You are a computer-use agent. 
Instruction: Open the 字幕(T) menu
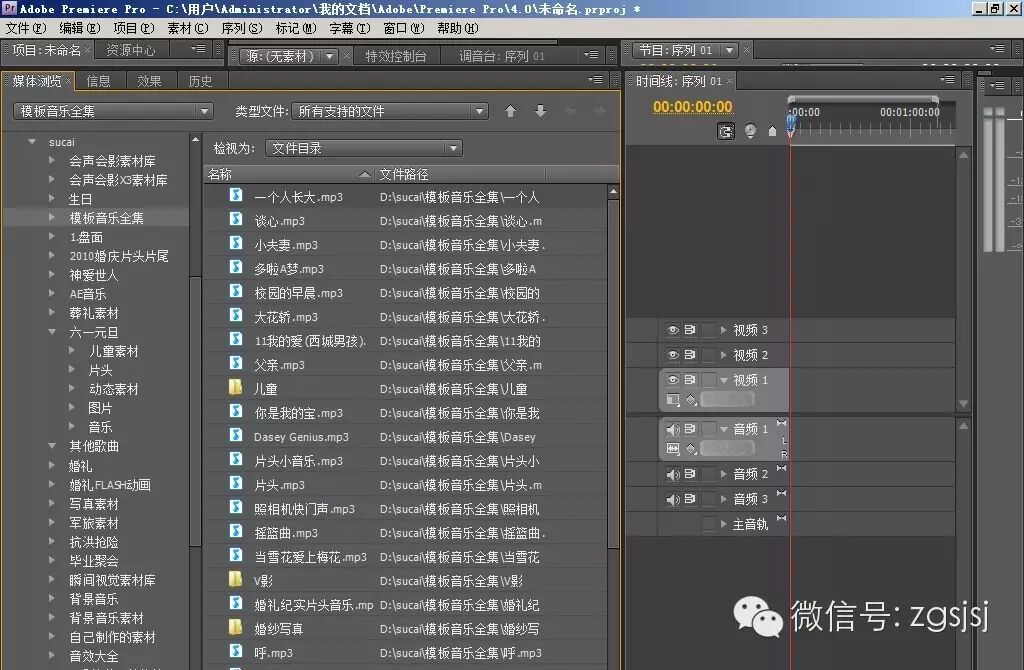coord(349,28)
